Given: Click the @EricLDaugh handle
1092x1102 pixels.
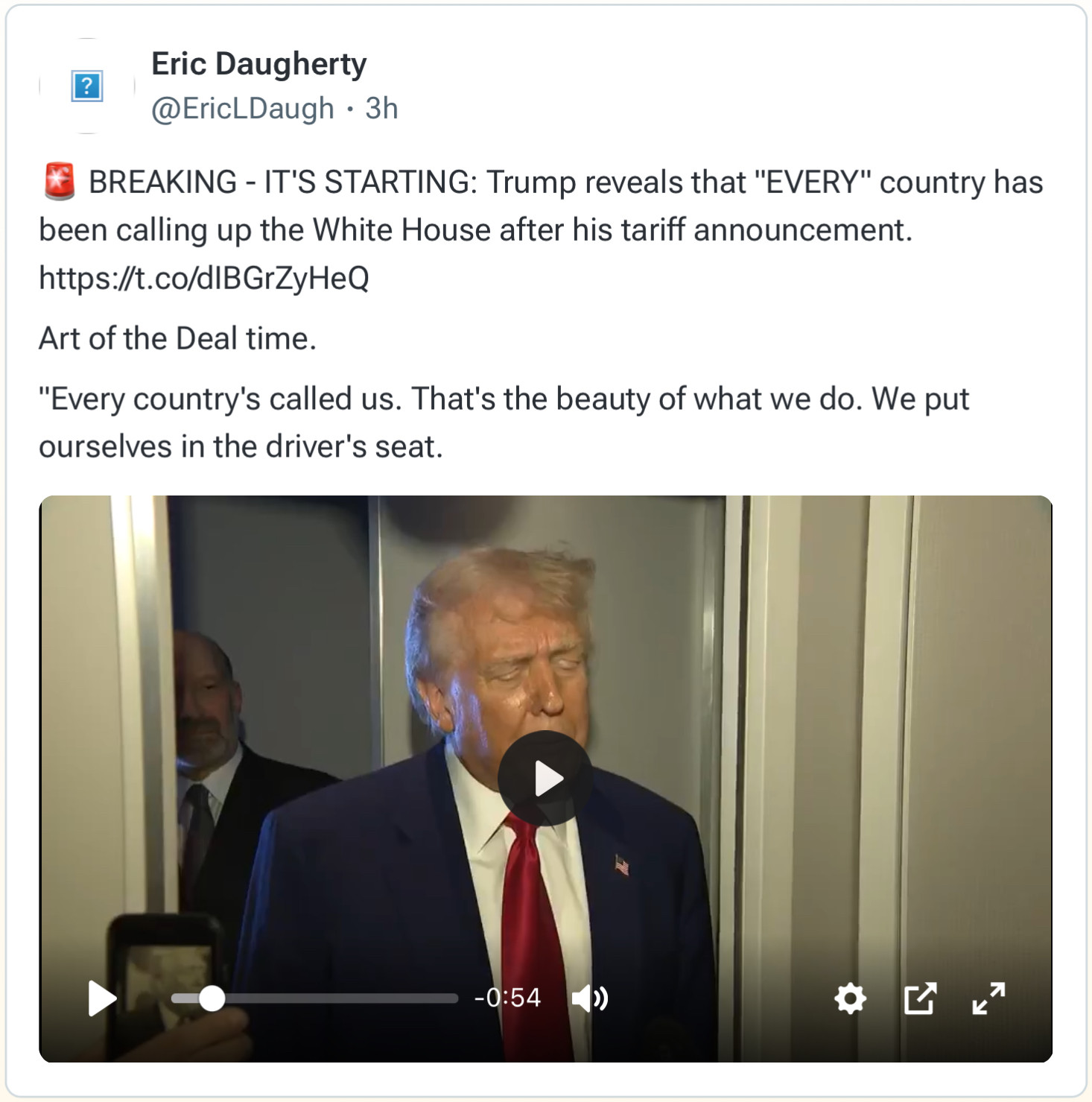Looking at the screenshot, I should point(243,109).
